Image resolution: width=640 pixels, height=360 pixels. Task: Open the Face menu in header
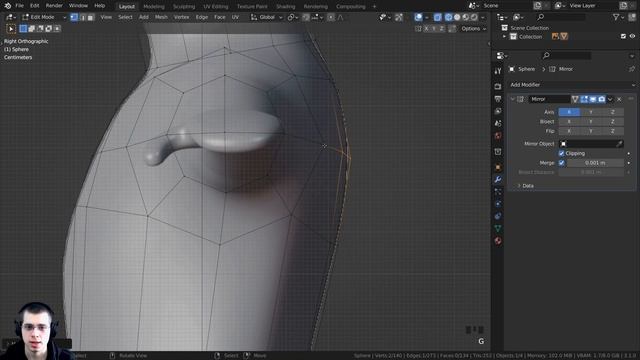tap(220, 17)
